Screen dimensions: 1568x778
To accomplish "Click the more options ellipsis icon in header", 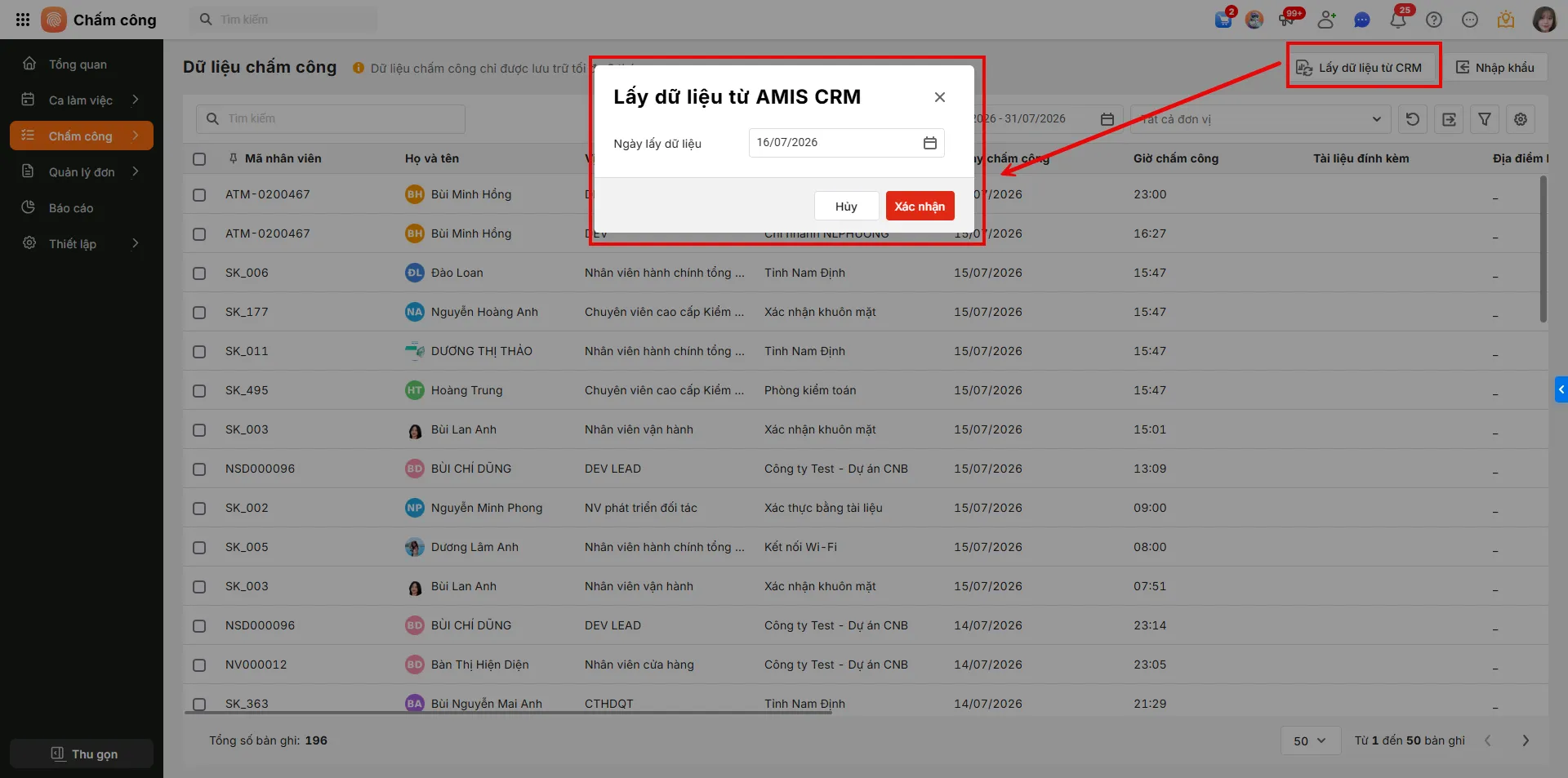I will pos(1470,20).
